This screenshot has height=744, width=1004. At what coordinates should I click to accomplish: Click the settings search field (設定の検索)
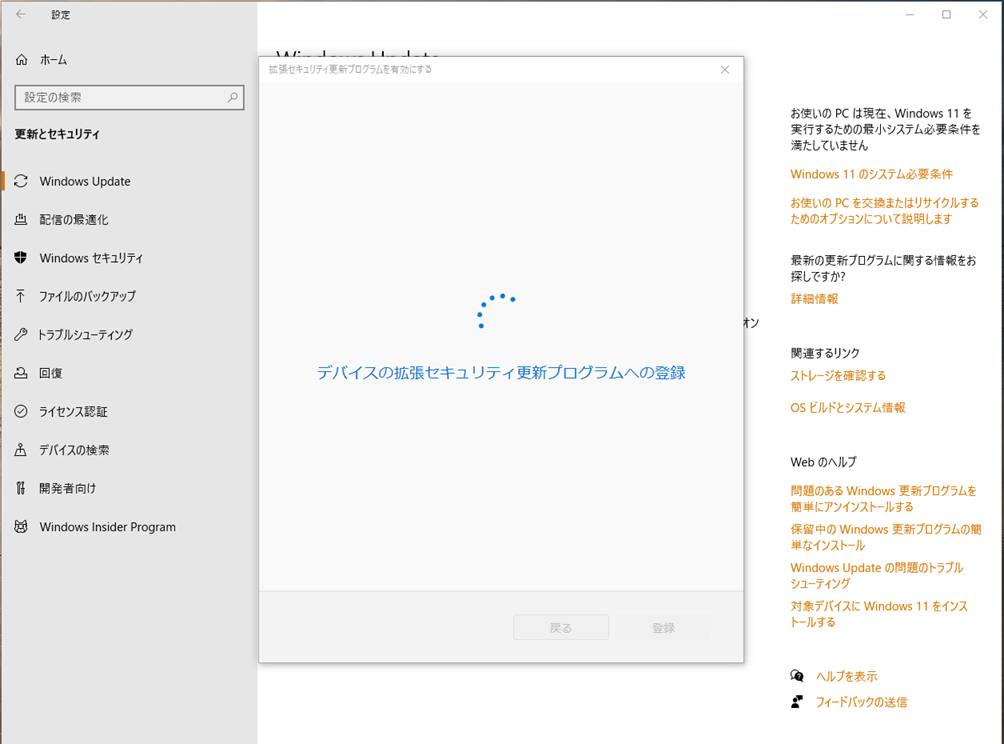(x=120, y=98)
